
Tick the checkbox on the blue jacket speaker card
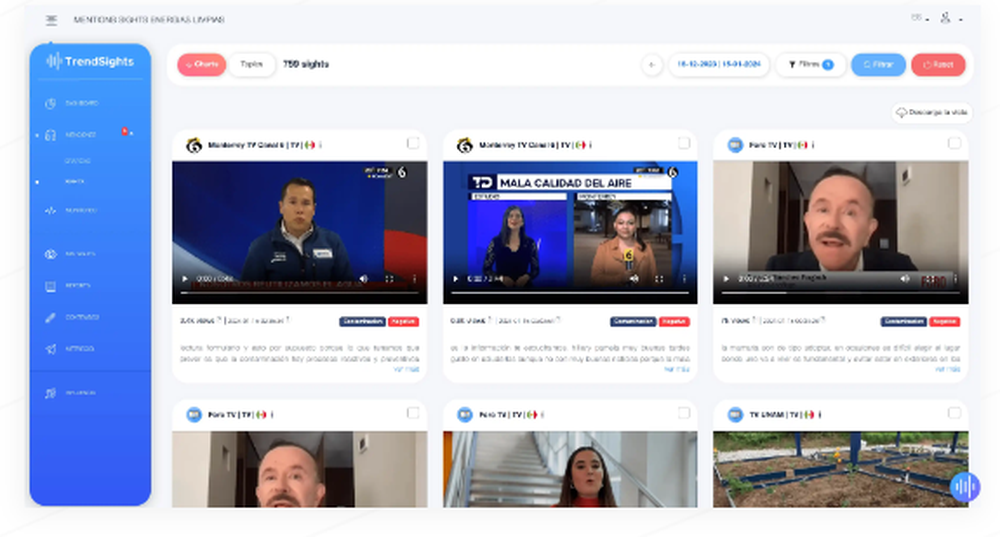pyautogui.click(x=413, y=143)
